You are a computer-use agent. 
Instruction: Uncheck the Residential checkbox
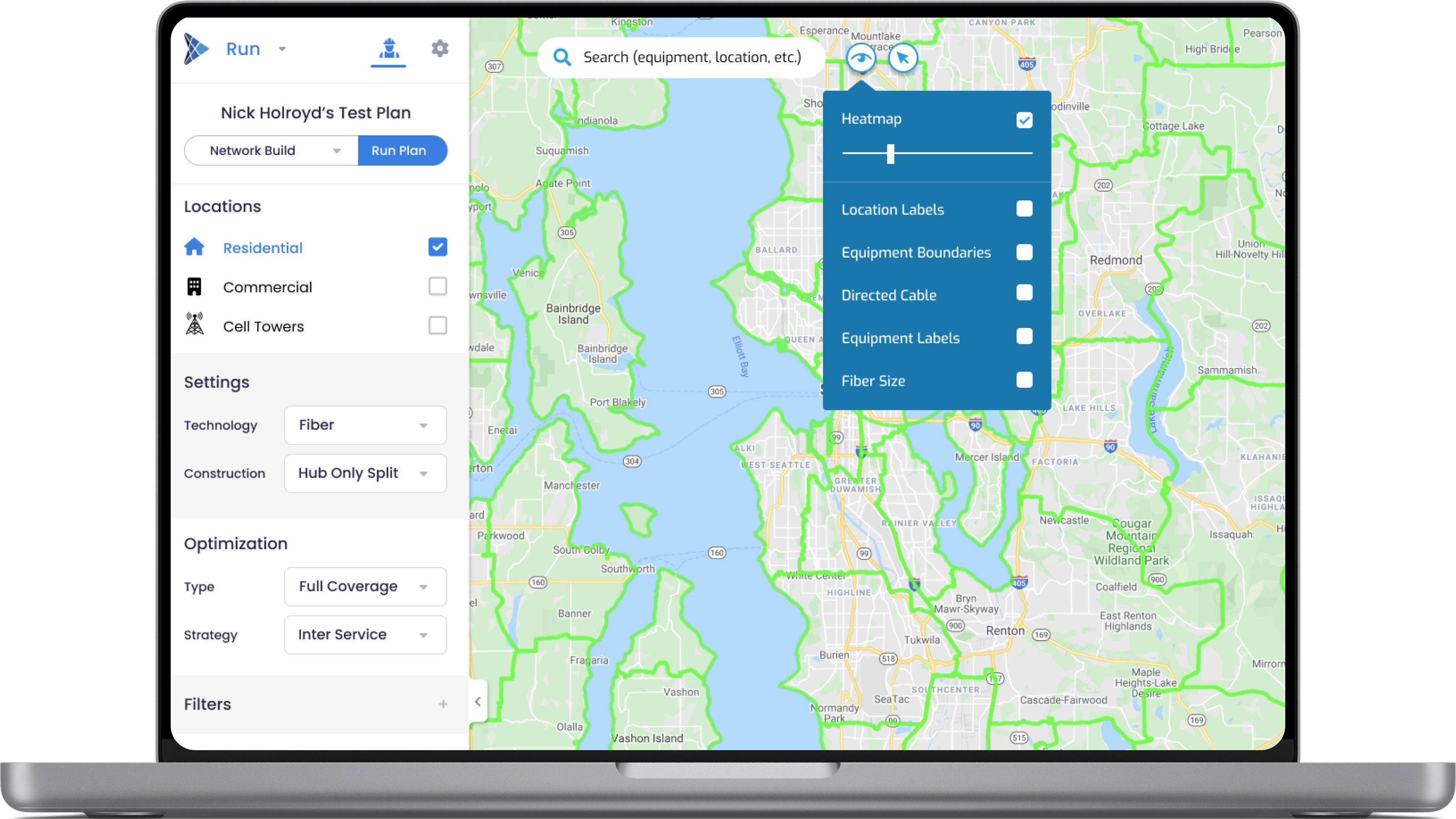pos(438,247)
